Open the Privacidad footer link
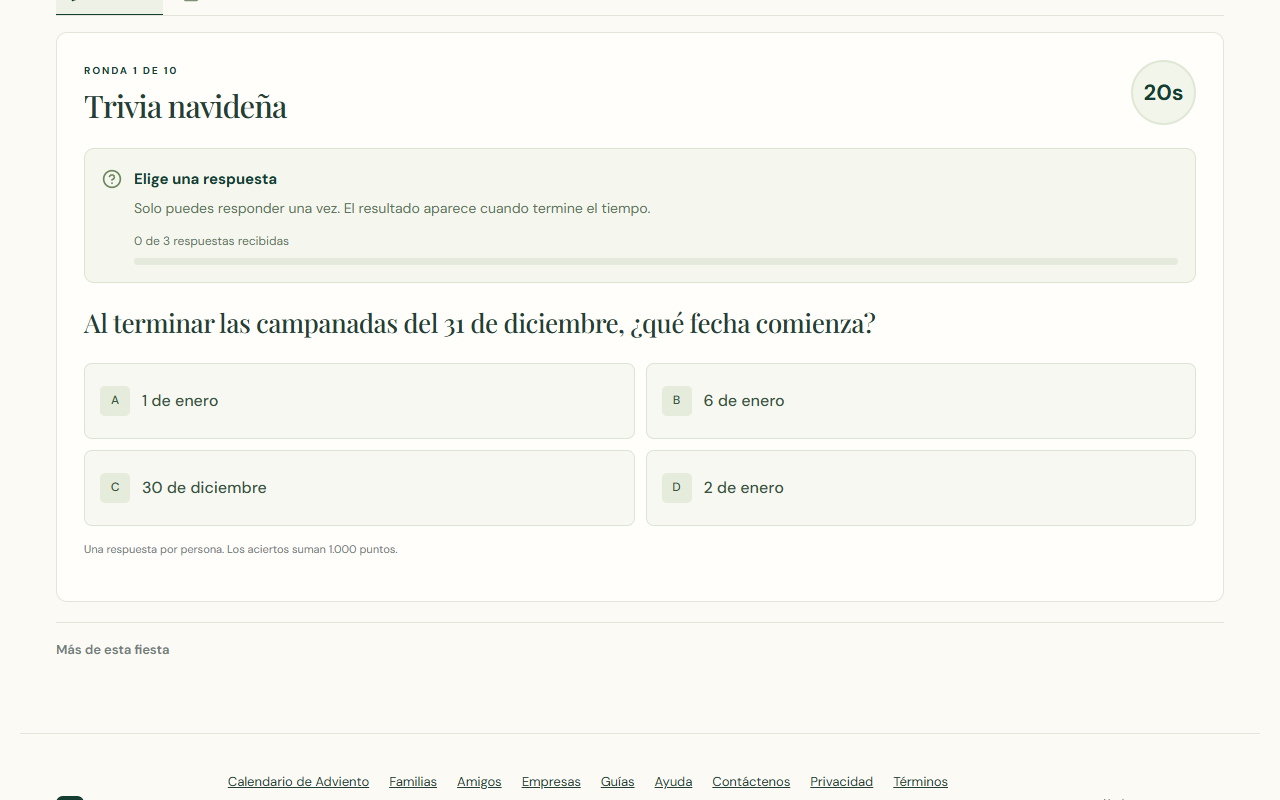Screen dimensions: 1280x800 841,782
